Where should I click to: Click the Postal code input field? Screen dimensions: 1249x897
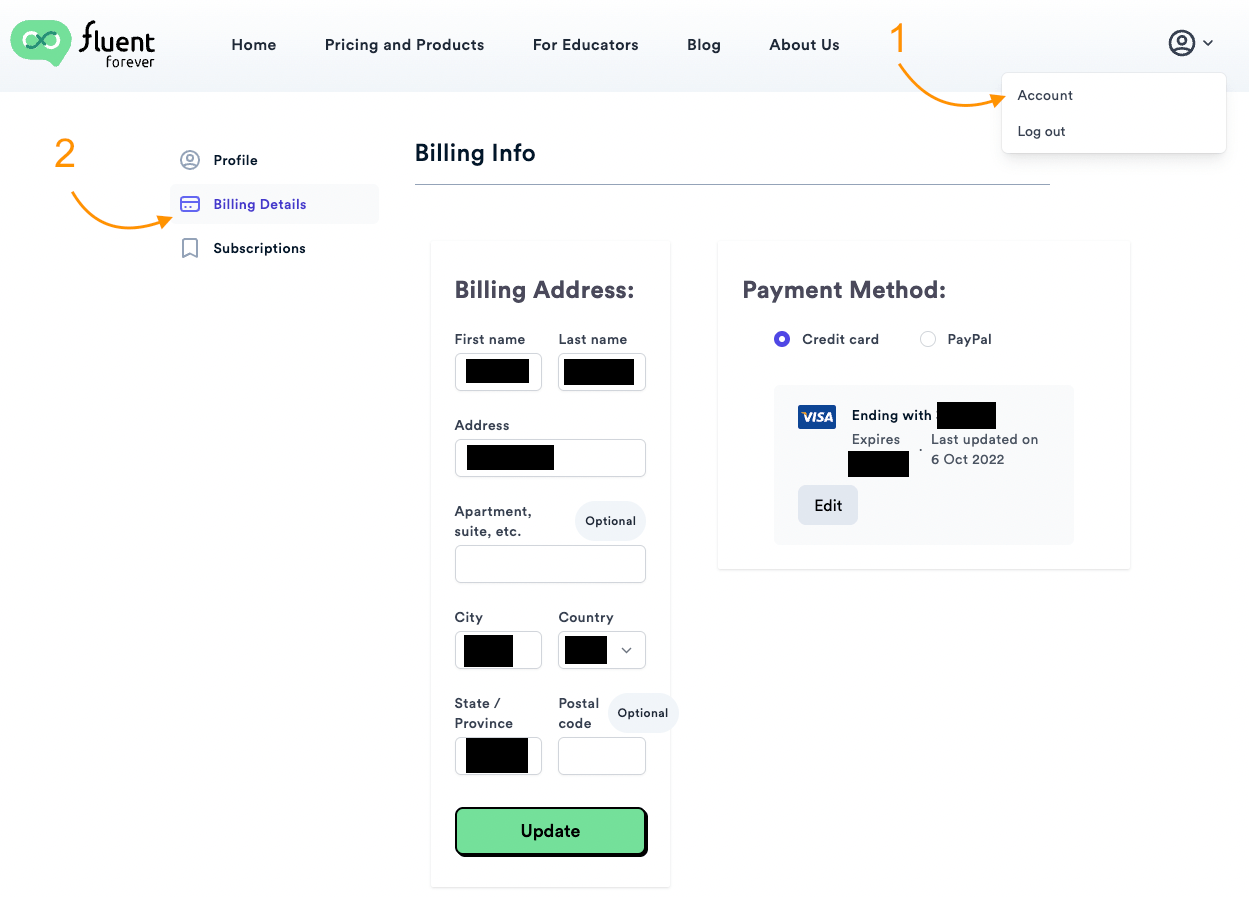601,756
